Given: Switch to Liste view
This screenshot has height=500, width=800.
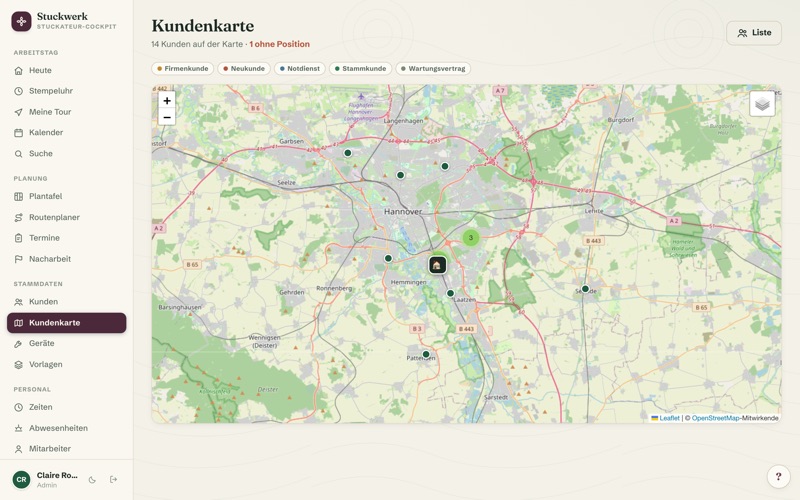Looking at the screenshot, I should click(754, 33).
